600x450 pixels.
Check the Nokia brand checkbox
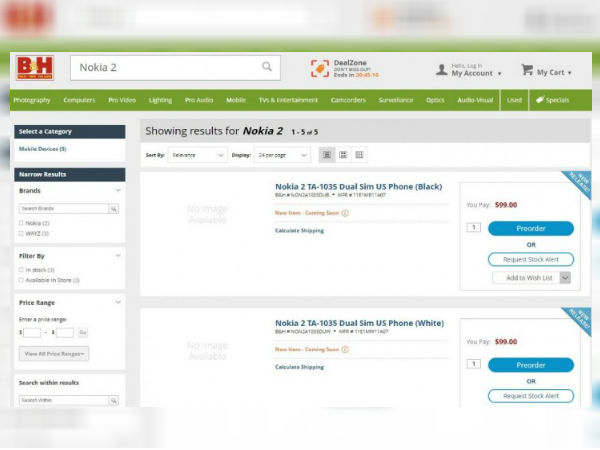21,223
